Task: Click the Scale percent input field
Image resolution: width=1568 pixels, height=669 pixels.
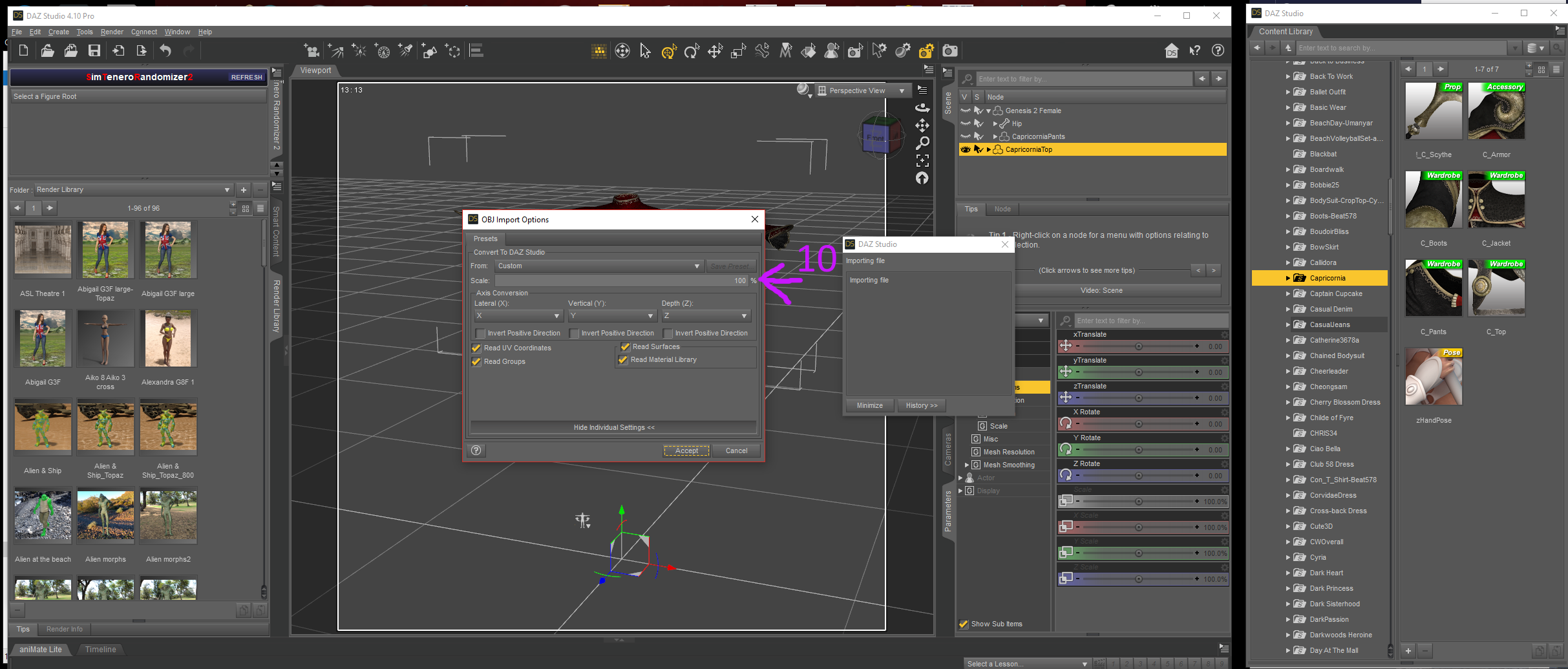Action: [x=622, y=281]
